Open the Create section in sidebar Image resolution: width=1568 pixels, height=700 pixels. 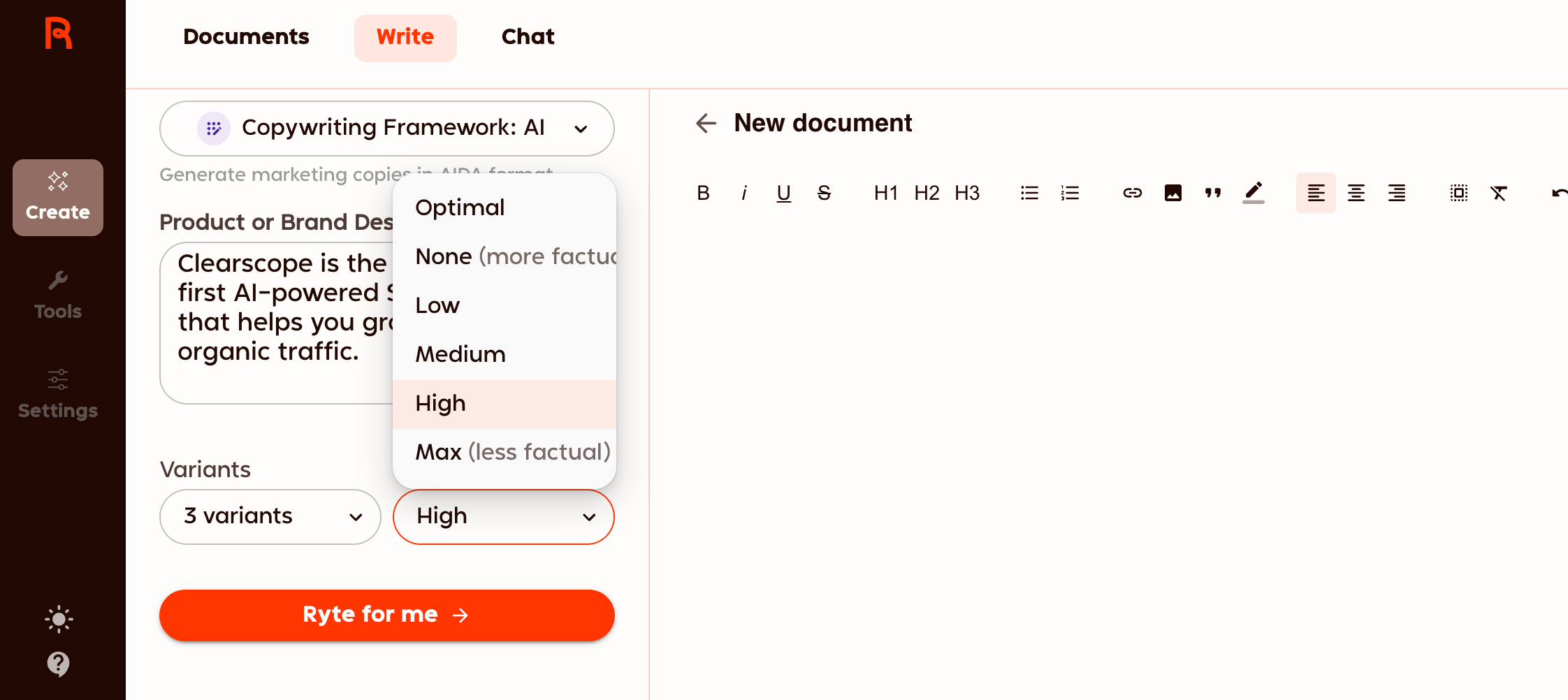point(58,198)
